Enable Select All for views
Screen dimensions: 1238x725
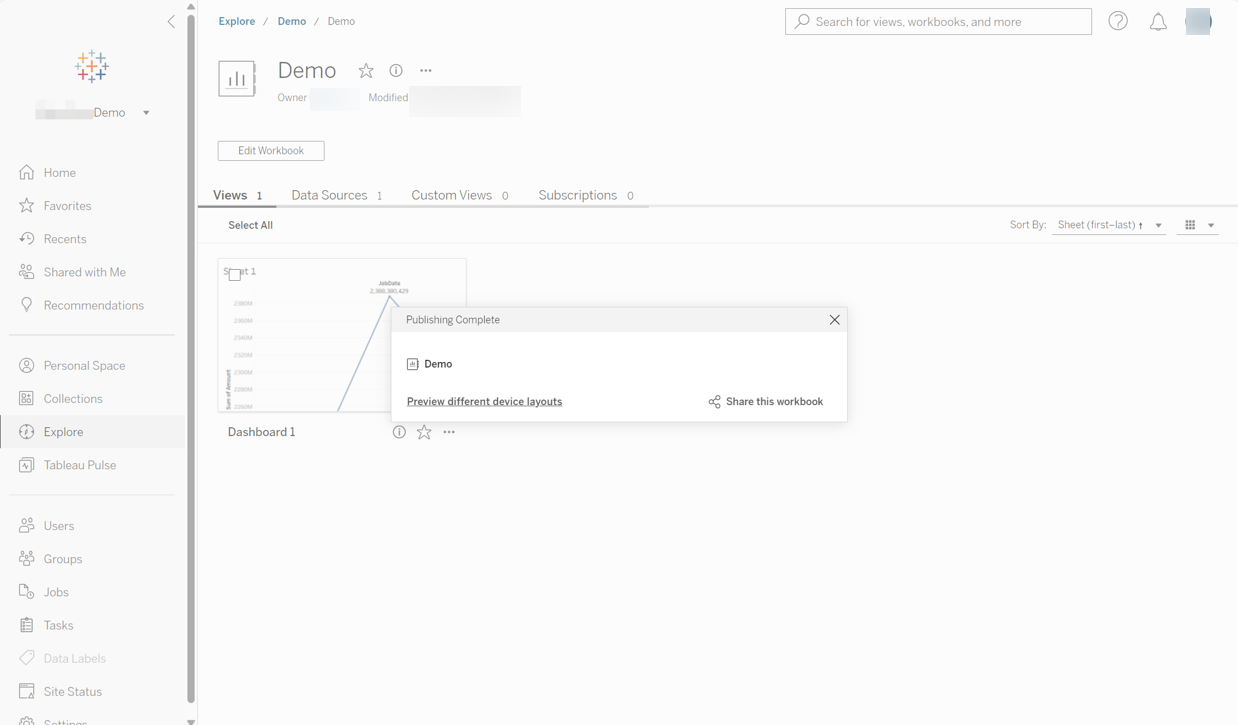pos(250,224)
